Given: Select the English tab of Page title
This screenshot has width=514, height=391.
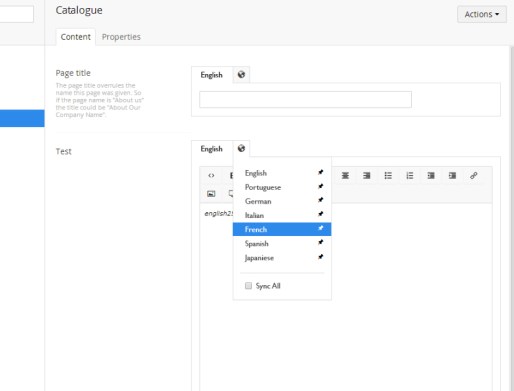Looking at the screenshot, I should [211, 75].
